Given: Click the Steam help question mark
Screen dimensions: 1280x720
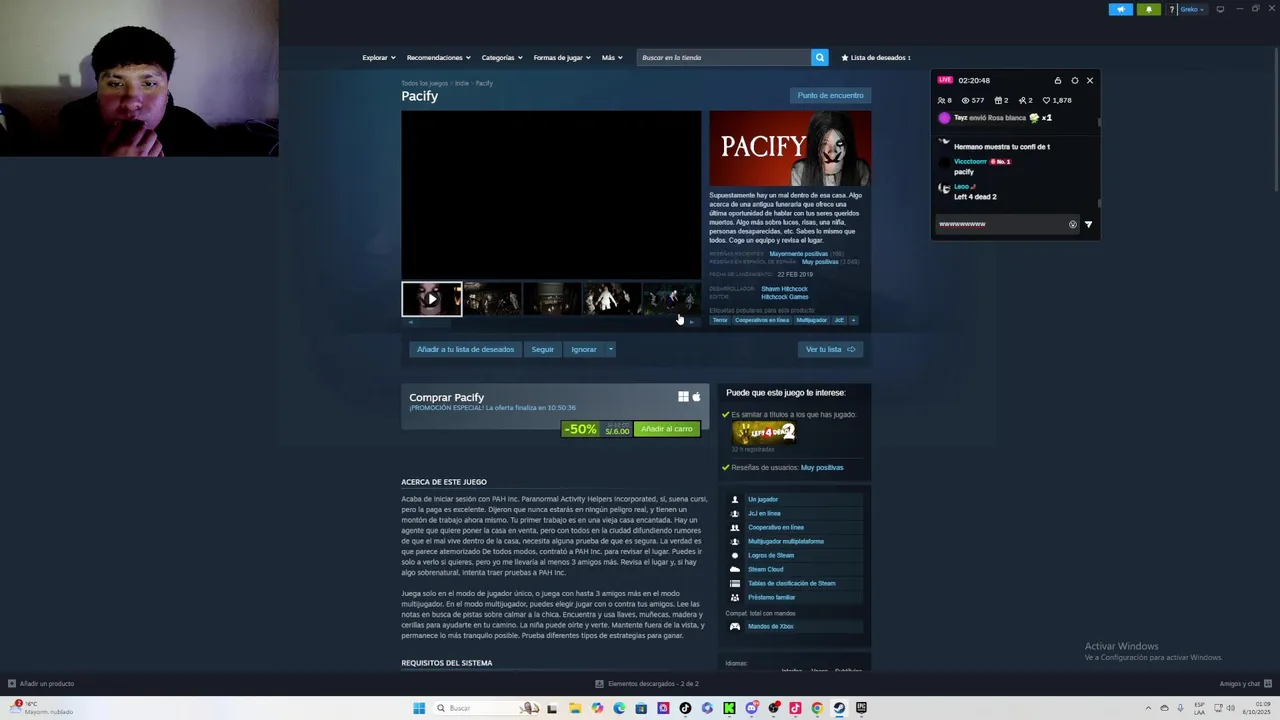Looking at the screenshot, I should point(1172,9).
